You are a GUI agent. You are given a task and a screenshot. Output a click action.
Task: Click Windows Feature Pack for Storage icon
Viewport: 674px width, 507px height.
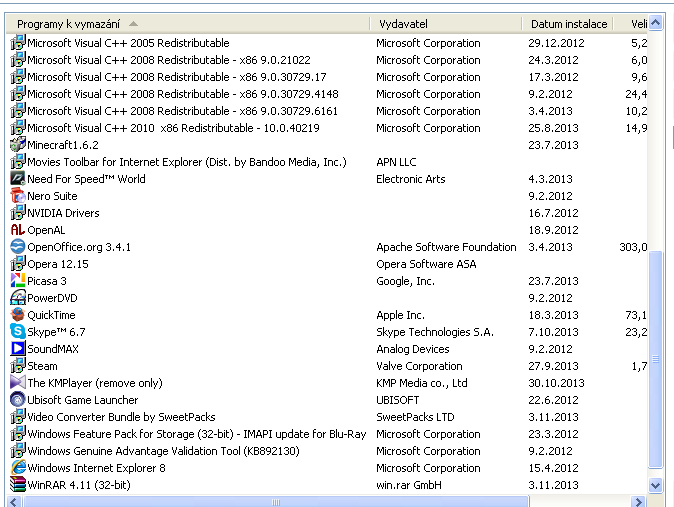click(18, 434)
